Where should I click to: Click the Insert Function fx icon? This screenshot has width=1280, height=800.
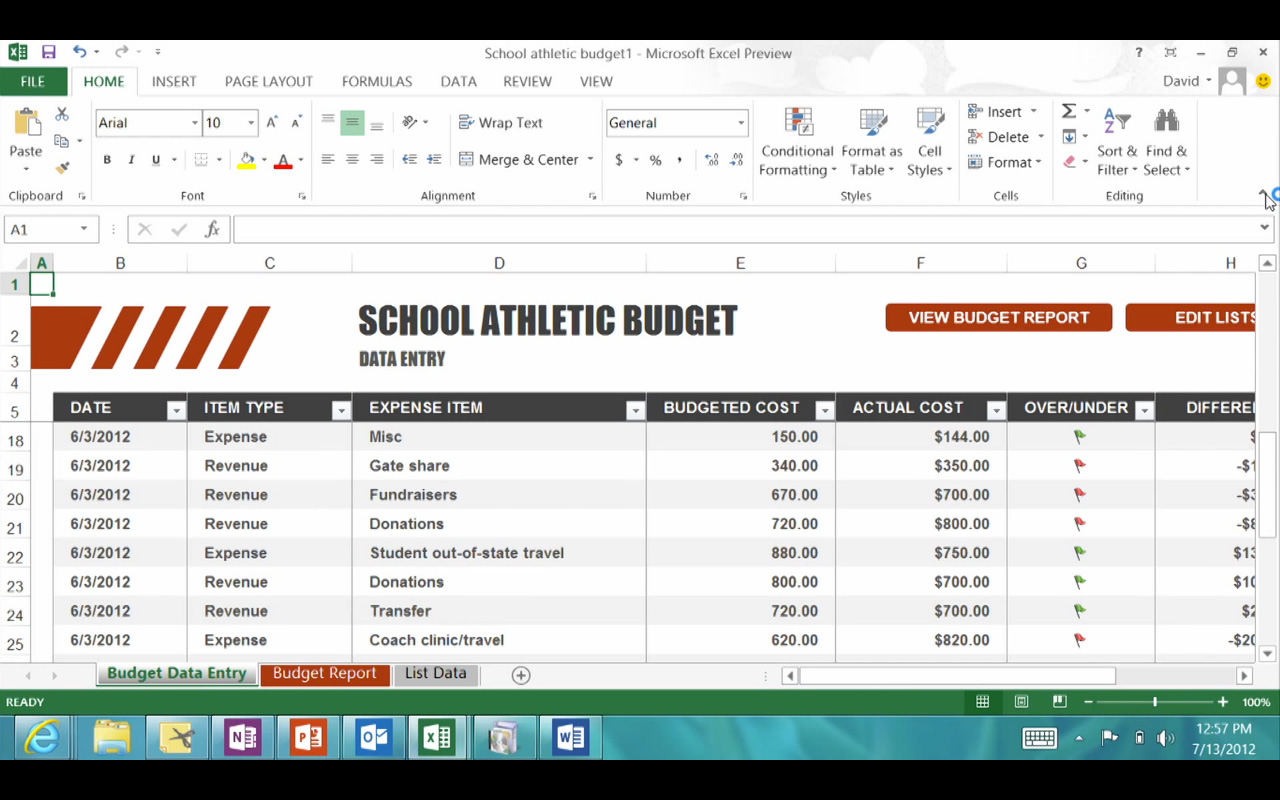point(212,230)
